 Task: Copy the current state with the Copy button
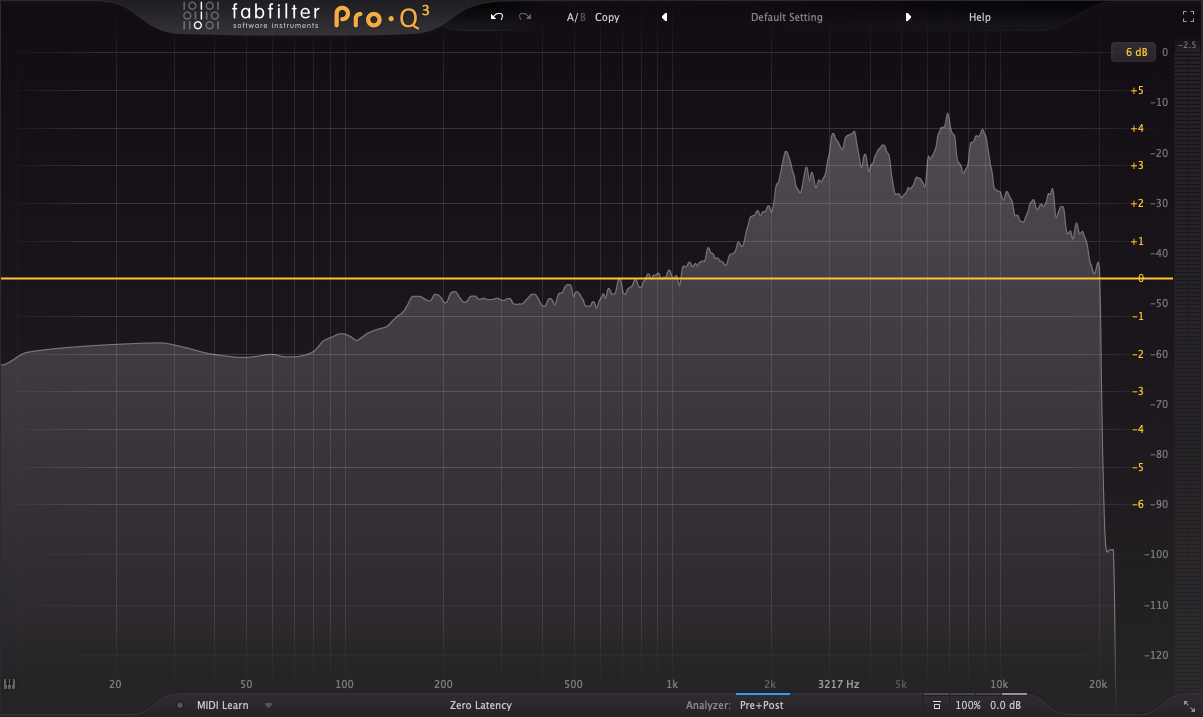607,17
